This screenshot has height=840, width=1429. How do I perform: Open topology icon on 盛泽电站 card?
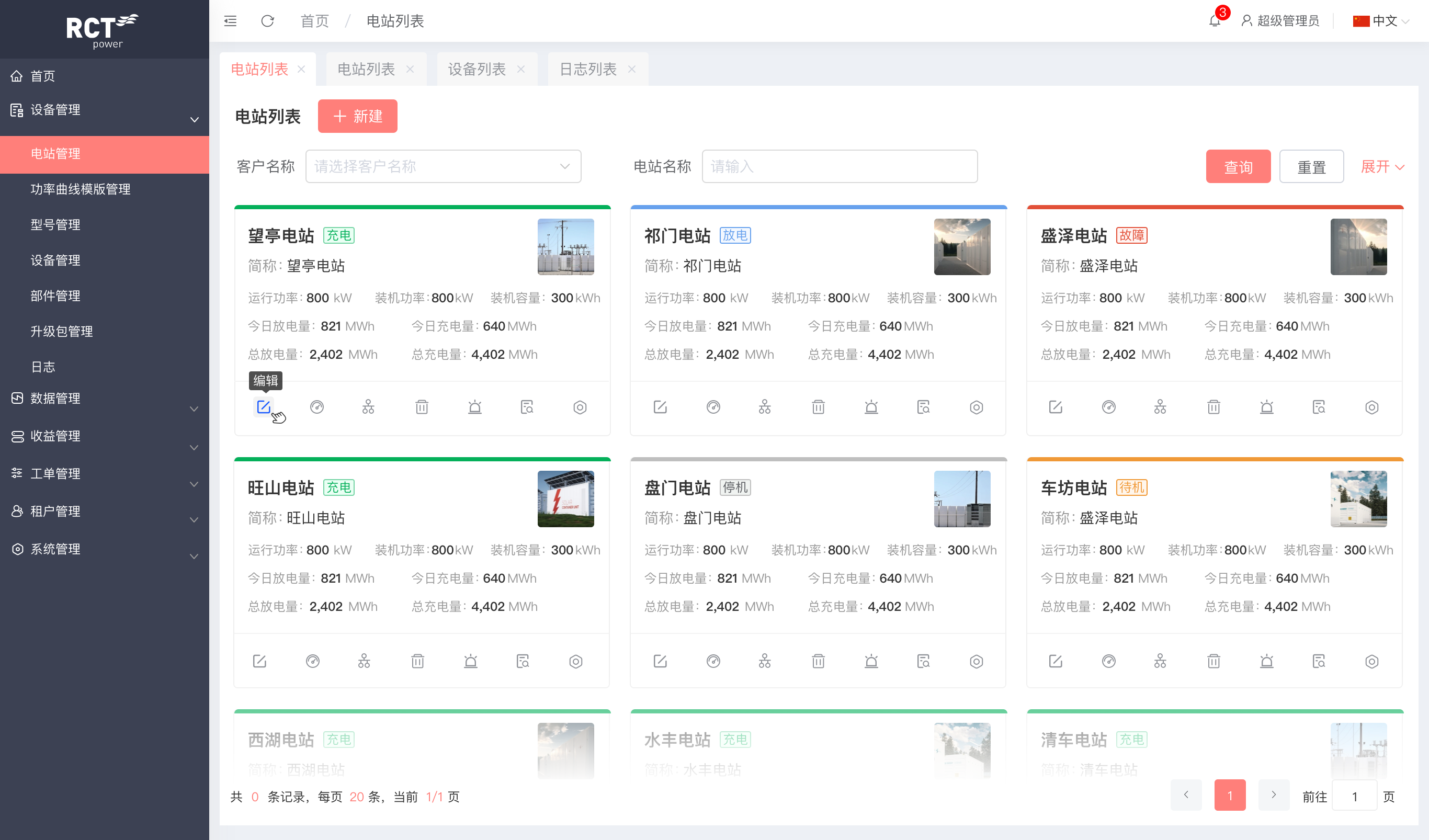pyautogui.click(x=1160, y=407)
